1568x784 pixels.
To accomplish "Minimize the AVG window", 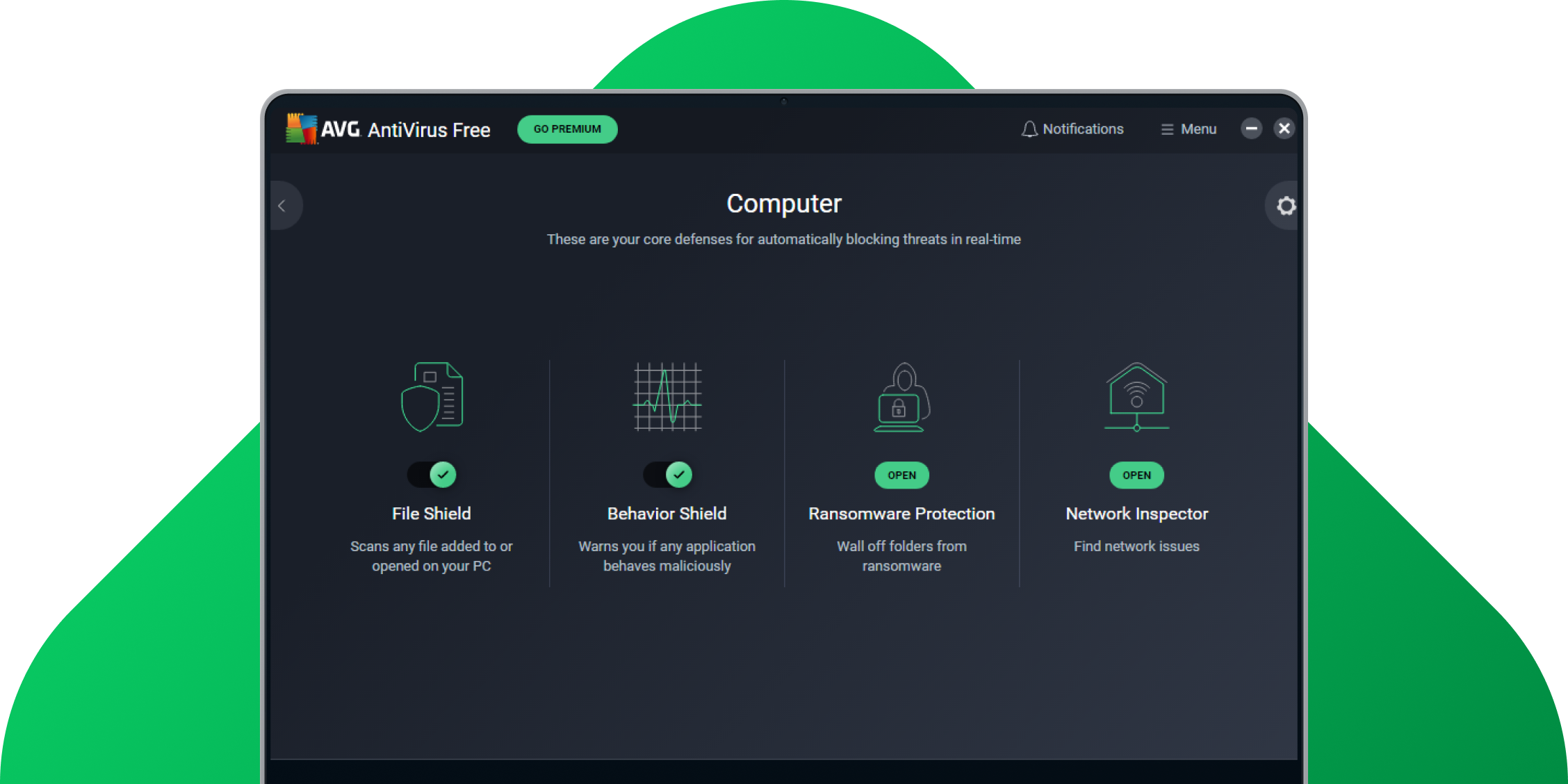I will [x=1251, y=128].
